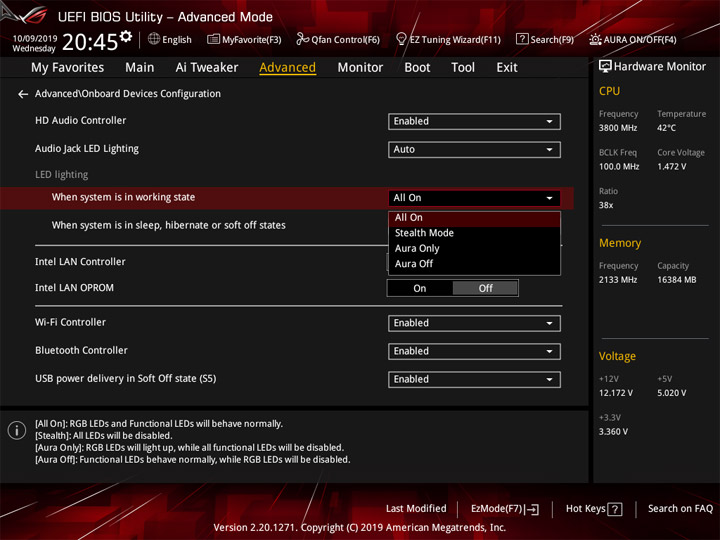Click the Last Modified button
The height and width of the screenshot is (540, 720).
[416, 509]
